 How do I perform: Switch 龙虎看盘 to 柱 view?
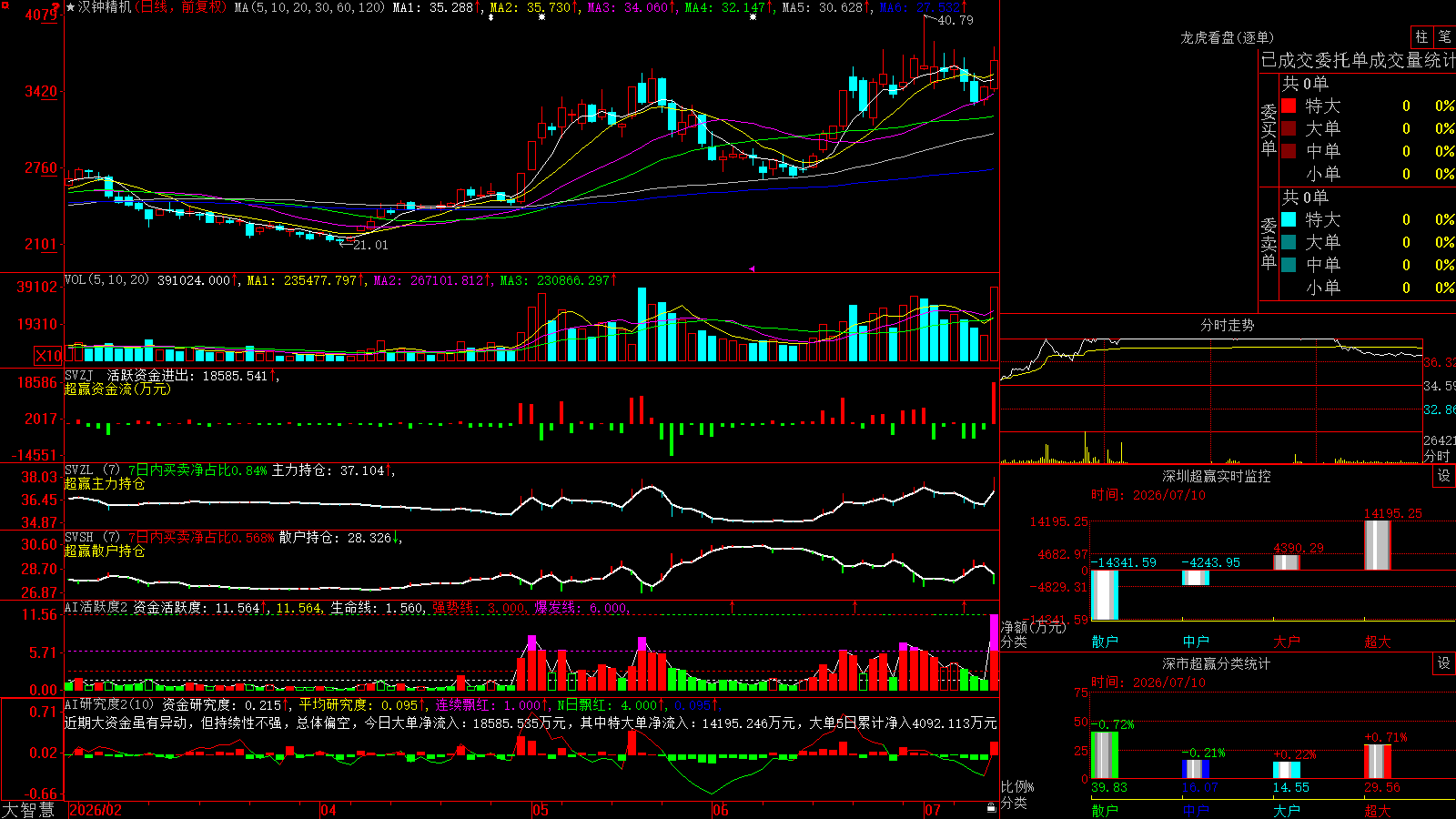tap(1421, 36)
